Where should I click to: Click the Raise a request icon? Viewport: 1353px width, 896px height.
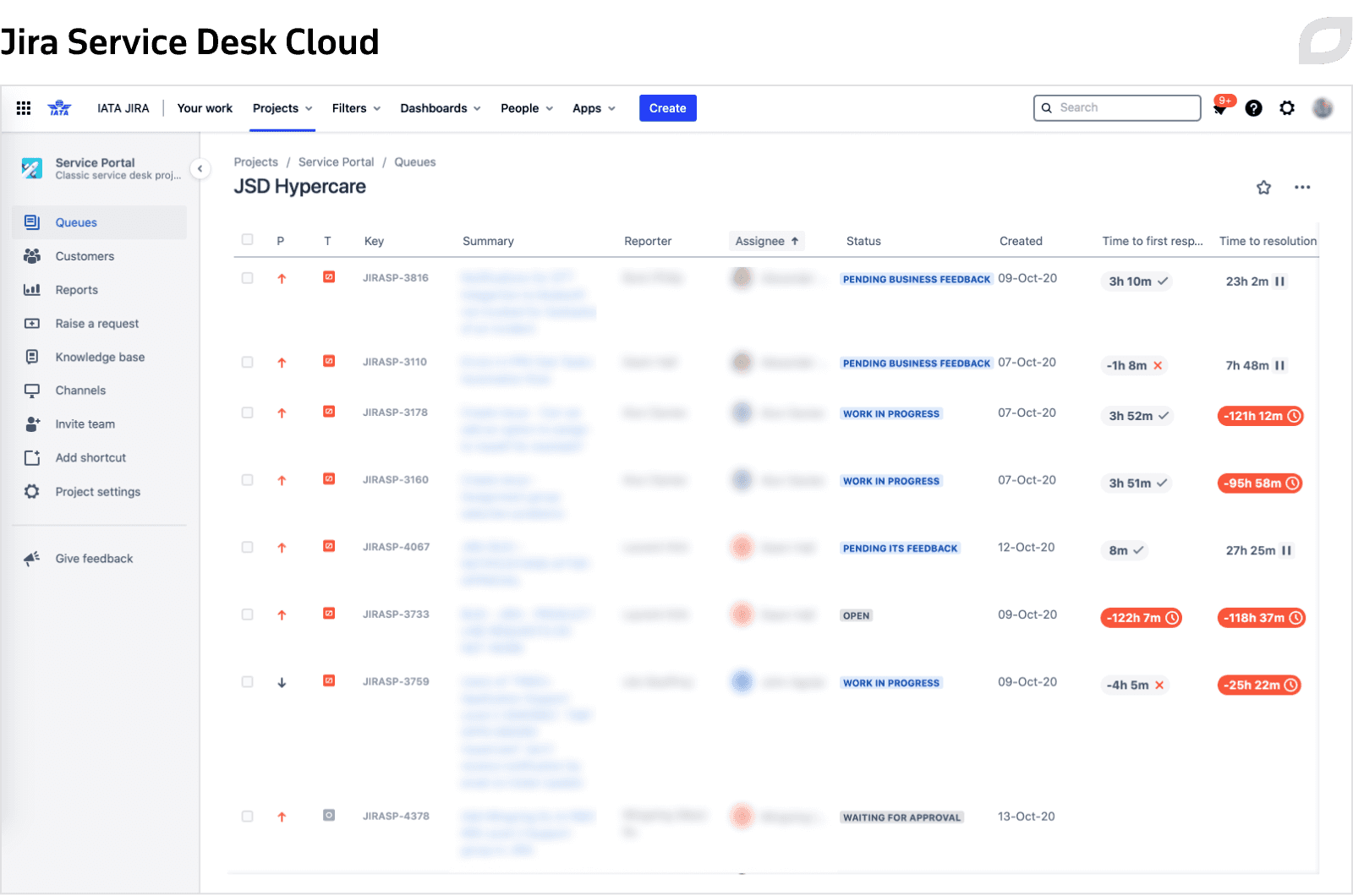[32, 324]
